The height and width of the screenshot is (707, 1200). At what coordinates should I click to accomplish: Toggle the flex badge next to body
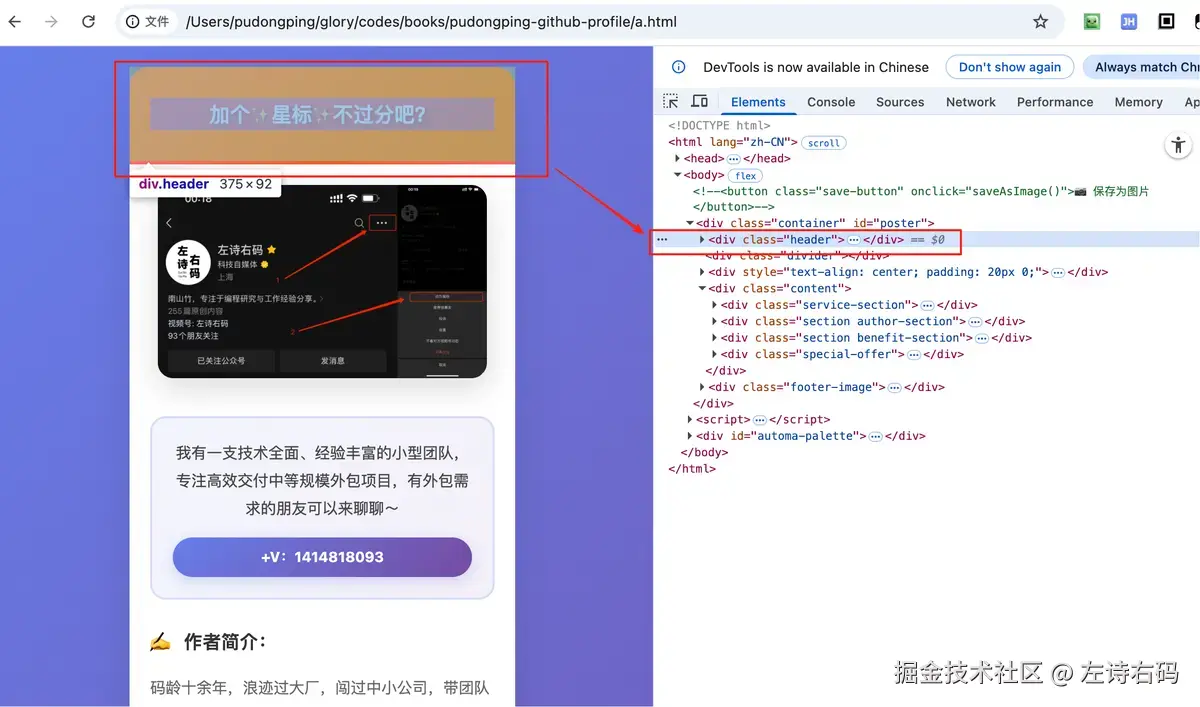746,176
